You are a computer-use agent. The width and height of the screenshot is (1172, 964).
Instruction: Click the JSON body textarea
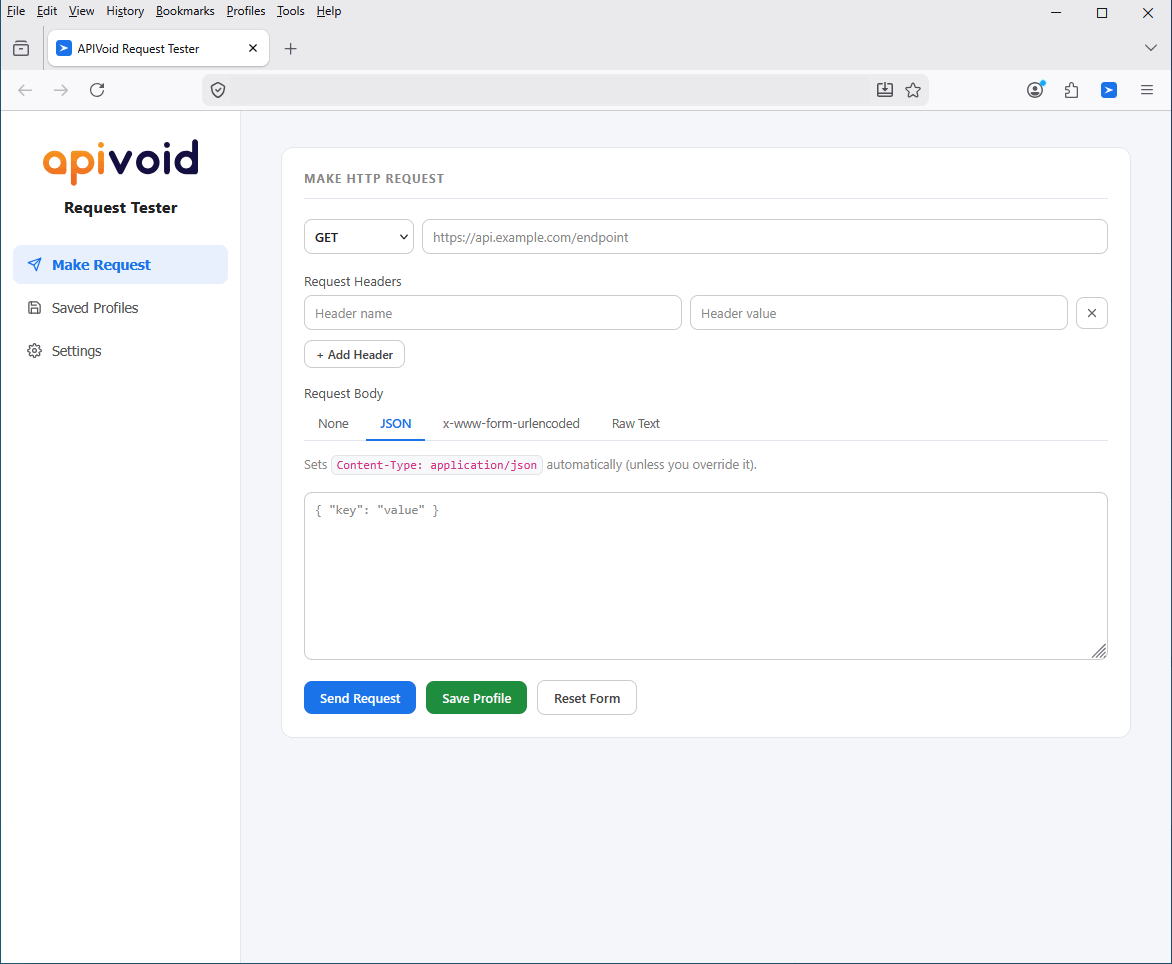point(706,576)
